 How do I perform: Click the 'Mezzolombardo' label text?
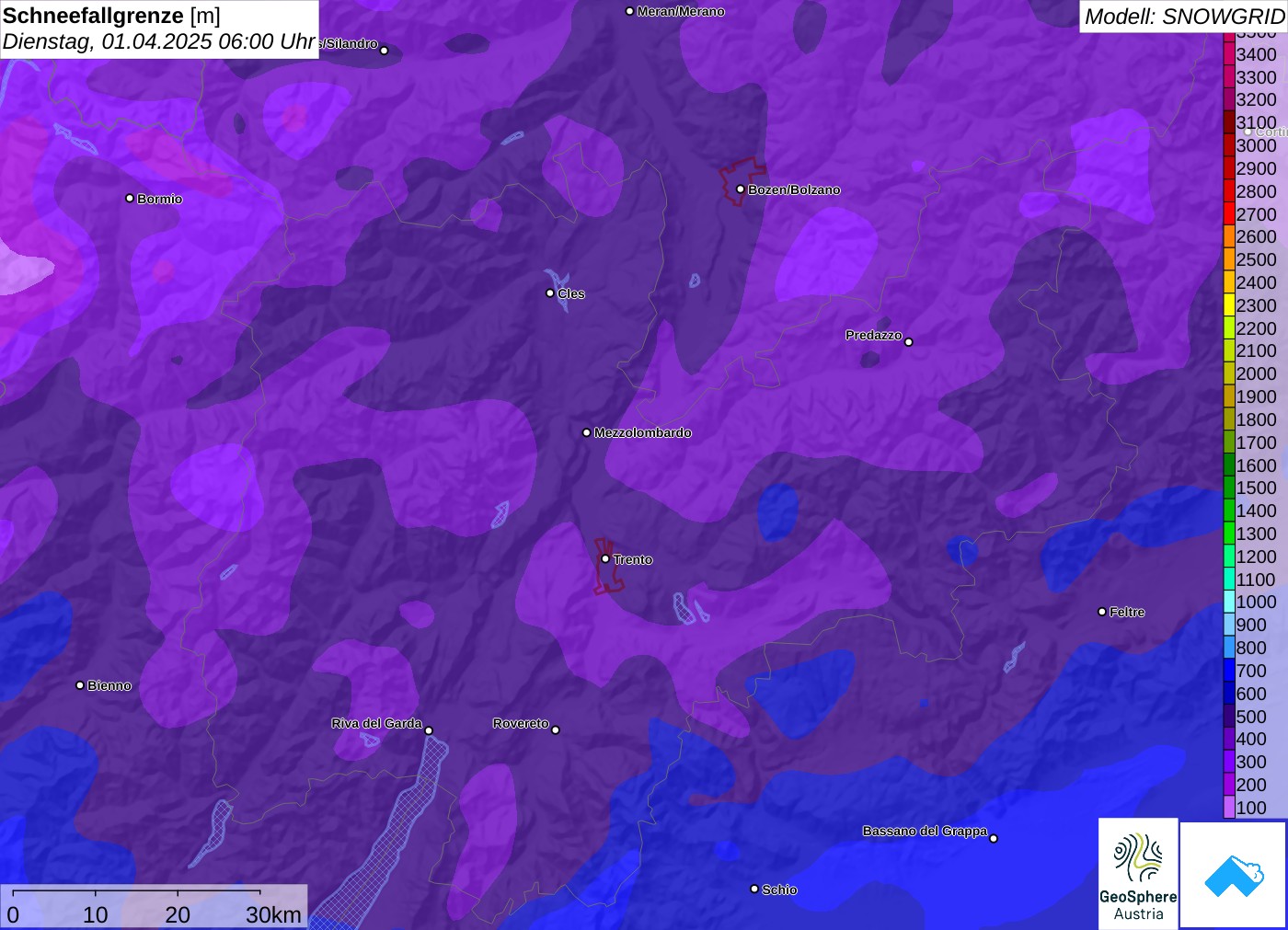pos(642,432)
